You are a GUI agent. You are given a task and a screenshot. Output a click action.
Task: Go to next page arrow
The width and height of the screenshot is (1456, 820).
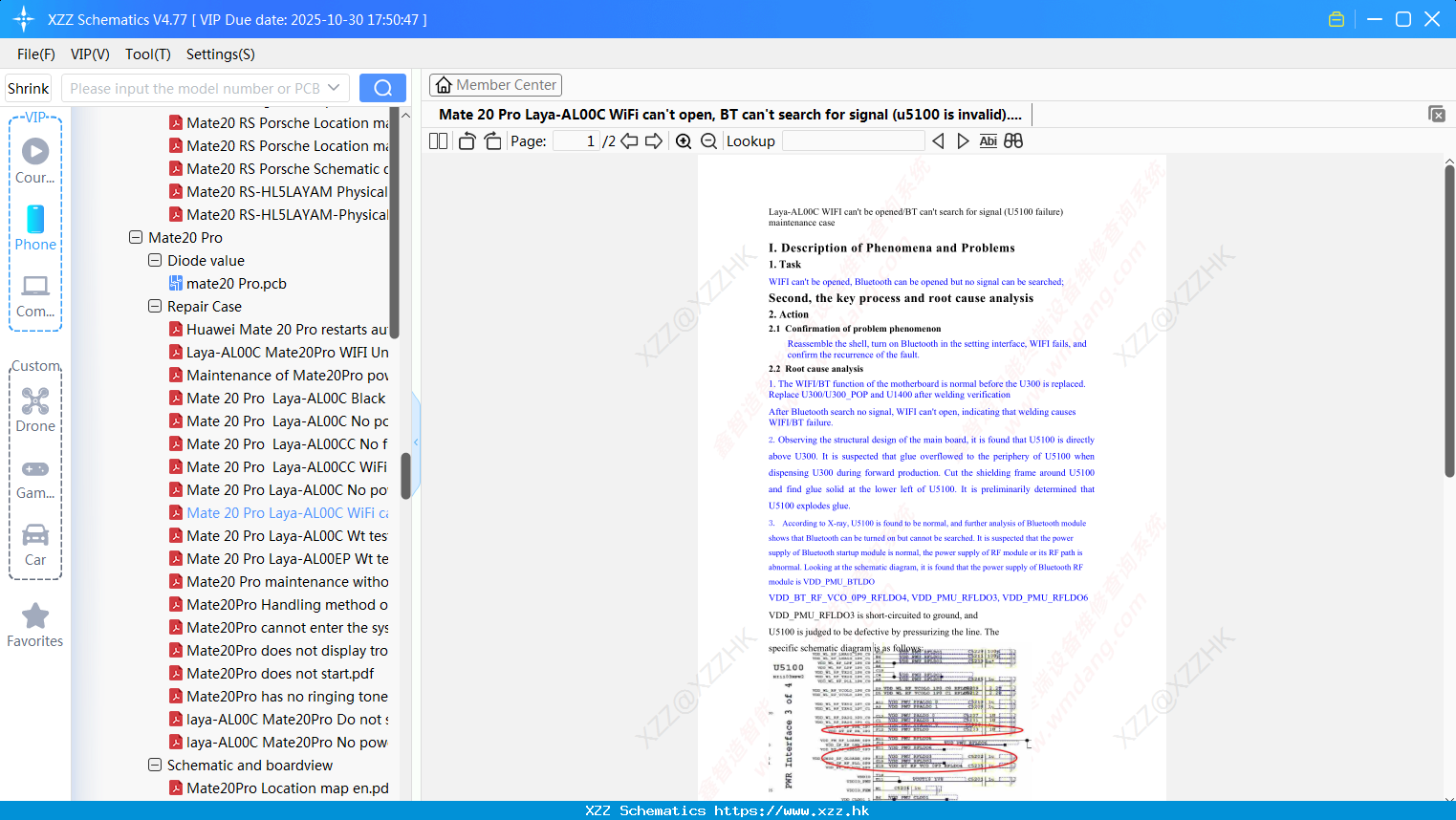pos(654,141)
